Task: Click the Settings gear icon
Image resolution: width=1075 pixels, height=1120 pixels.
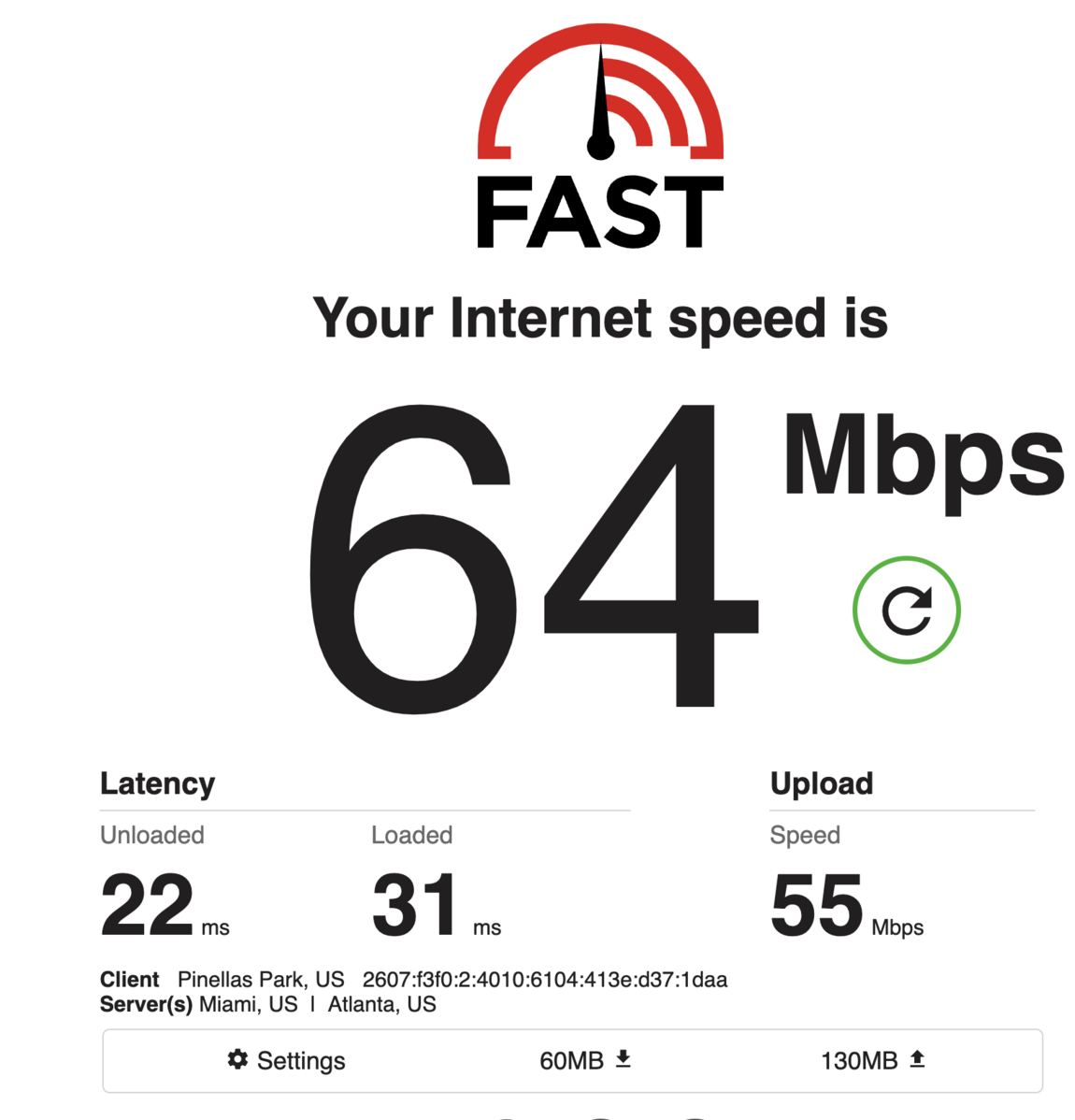Action: [x=237, y=1059]
